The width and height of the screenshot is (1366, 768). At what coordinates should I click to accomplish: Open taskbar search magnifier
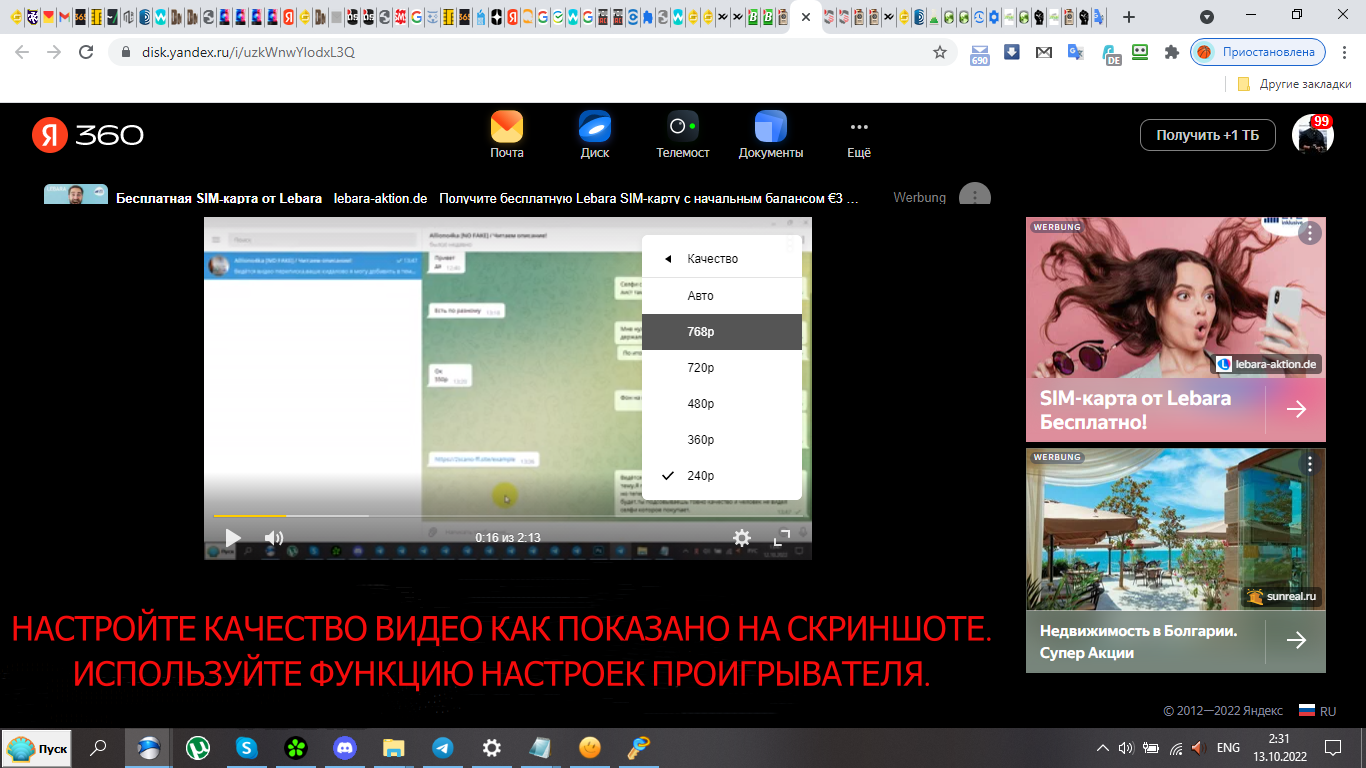click(98, 748)
